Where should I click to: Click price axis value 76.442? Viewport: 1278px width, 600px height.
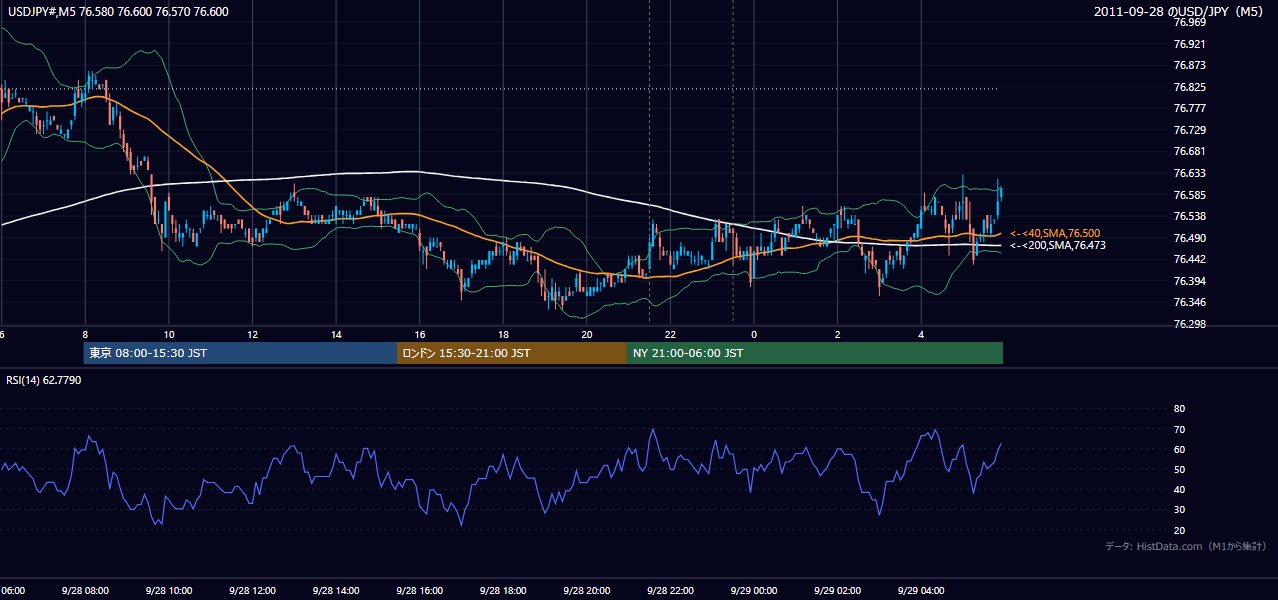[1189, 259]
